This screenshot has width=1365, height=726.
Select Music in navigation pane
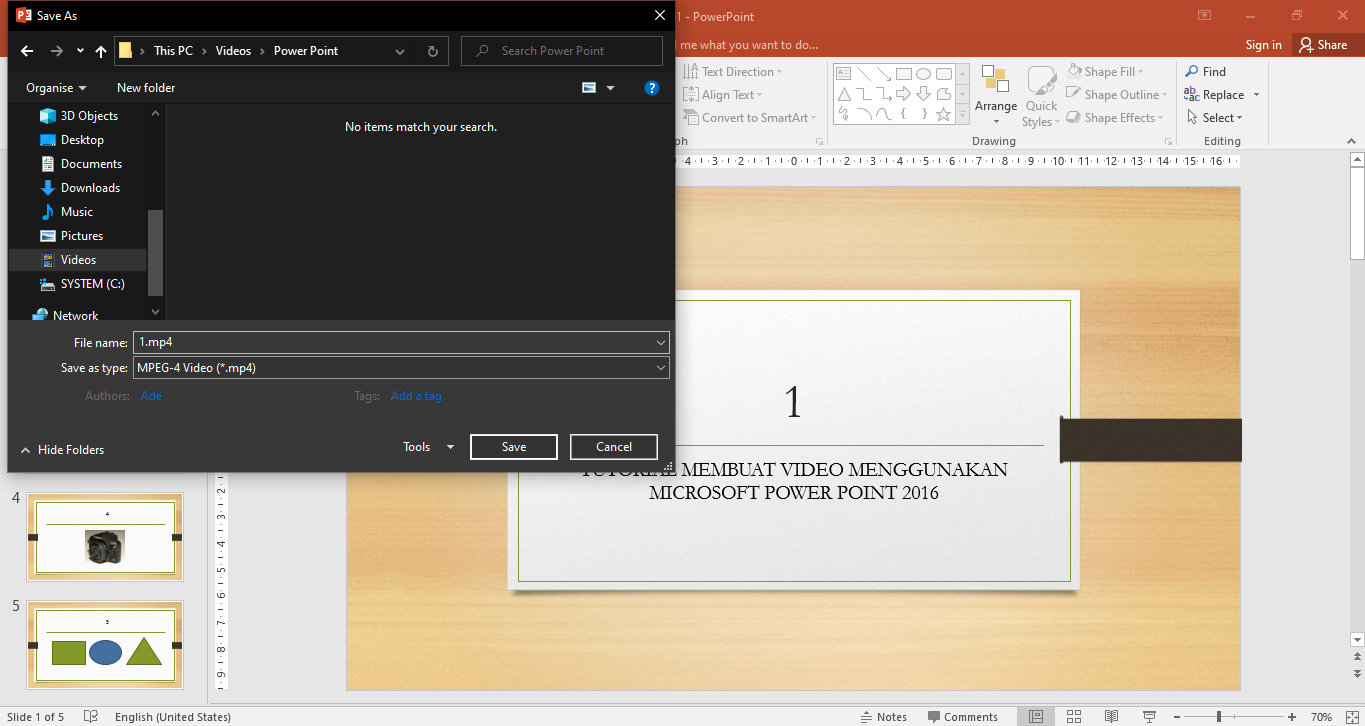coord(67,212)
